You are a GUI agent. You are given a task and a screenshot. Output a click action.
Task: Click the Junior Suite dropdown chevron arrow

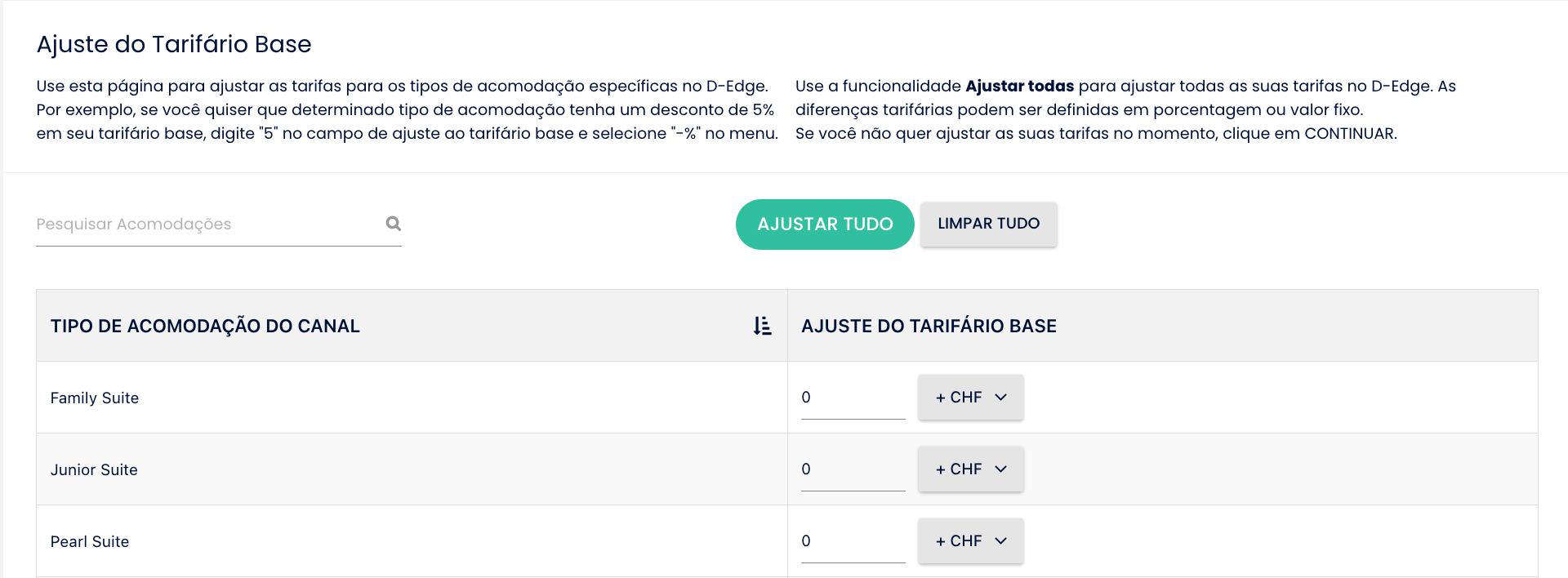pos(1000,469)
